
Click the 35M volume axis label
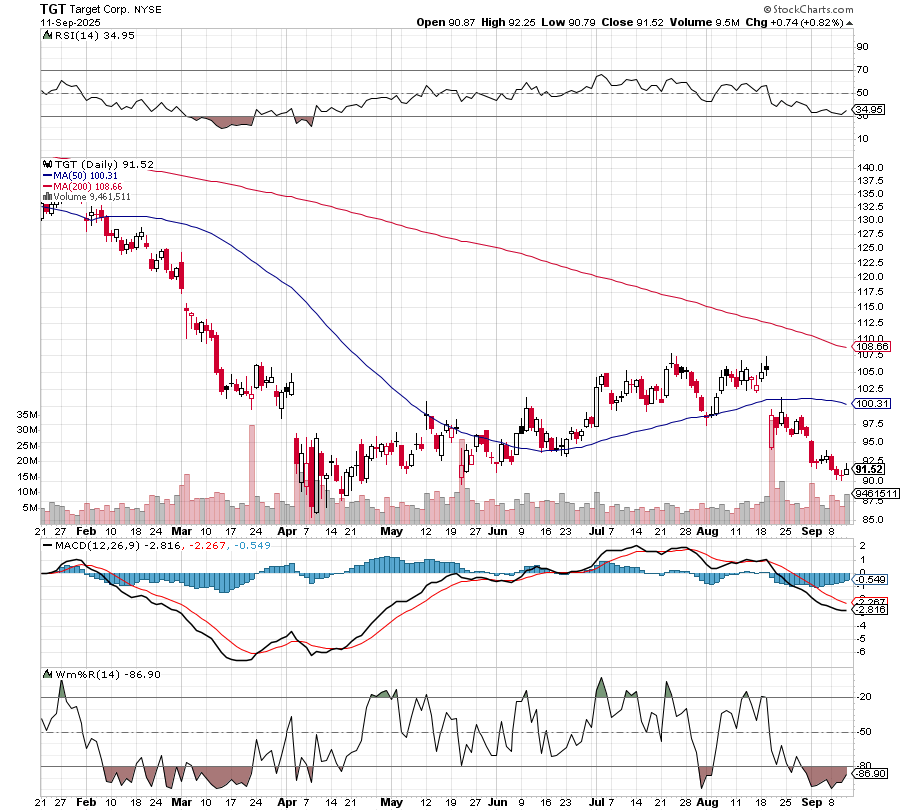pyautogui.click(x=28, y=414)
